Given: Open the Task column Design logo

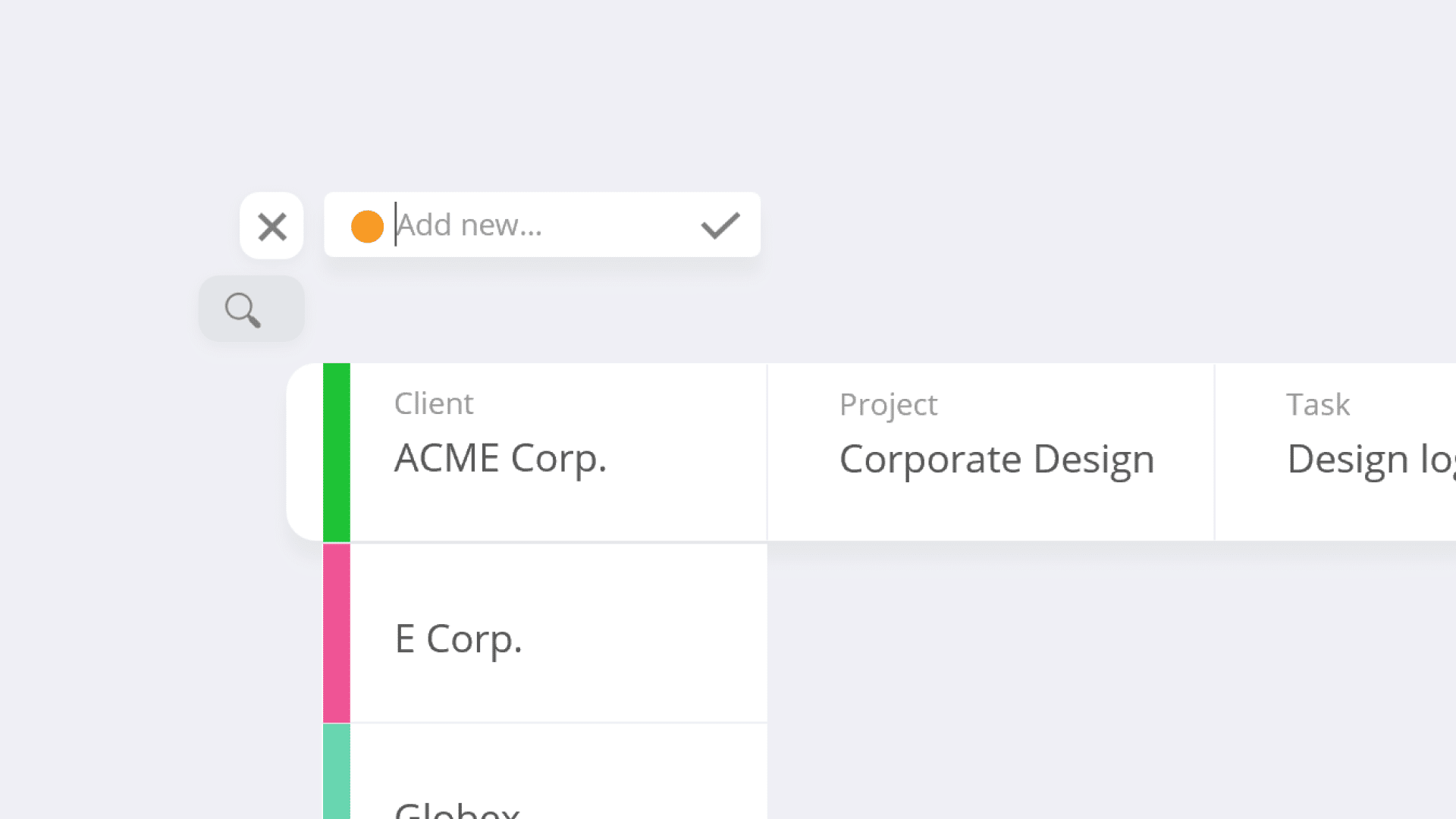Looking at the screenshot, I should [x=1335, y=452].
